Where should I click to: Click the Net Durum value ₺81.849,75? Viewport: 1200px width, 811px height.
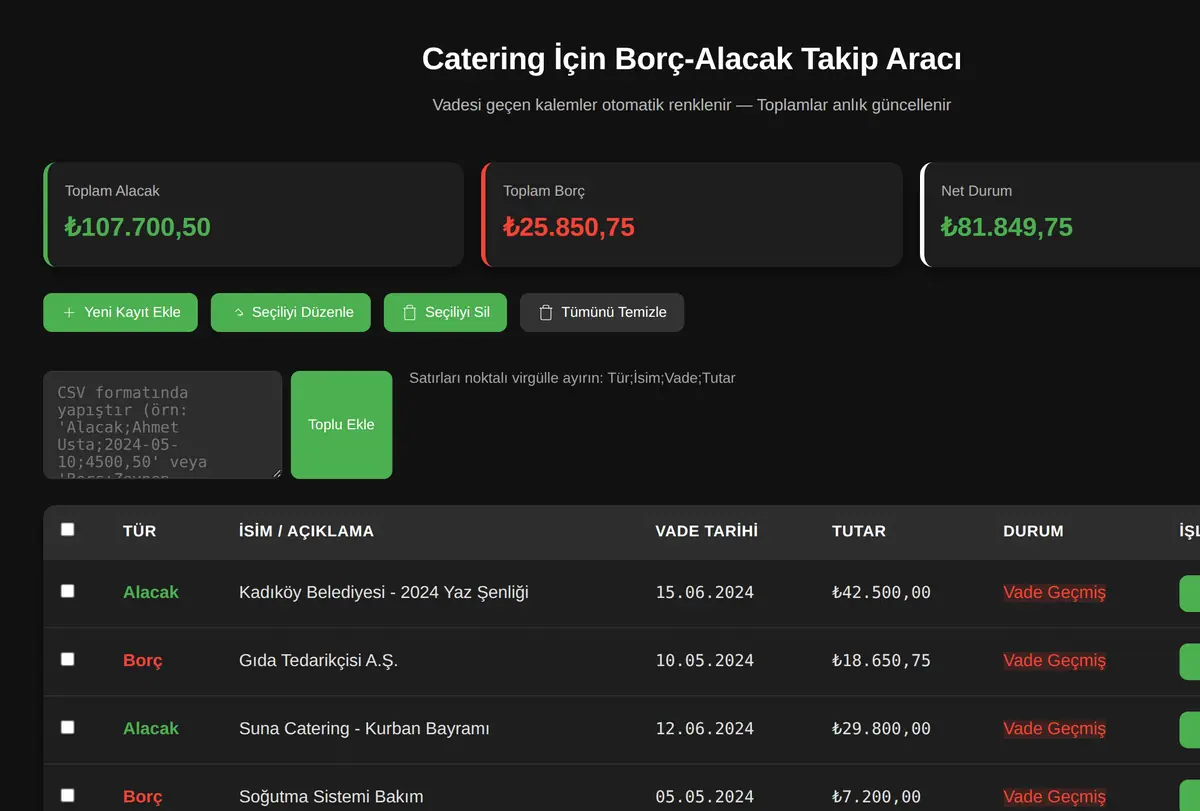pos(1006,227)
